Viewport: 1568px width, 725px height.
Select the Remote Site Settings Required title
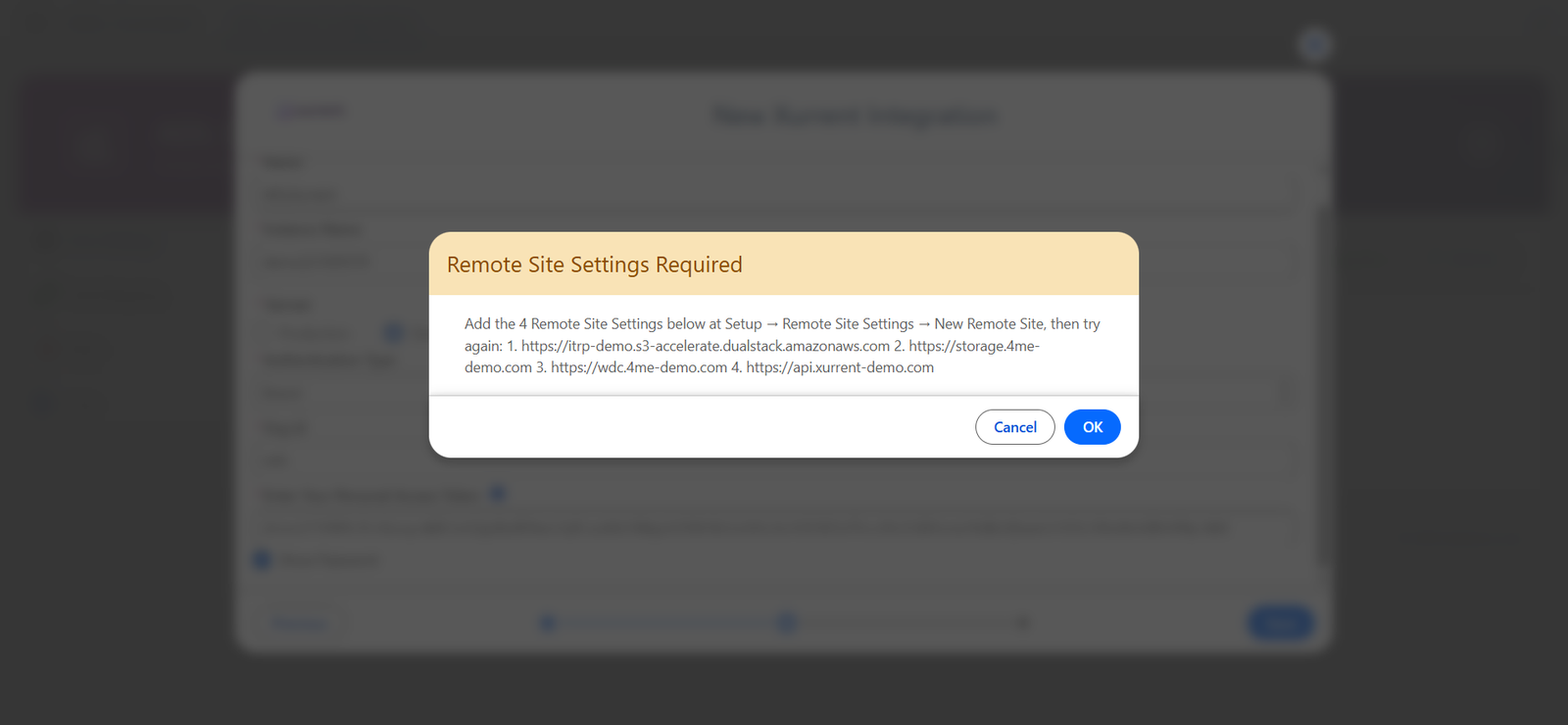tap(595, 265)
